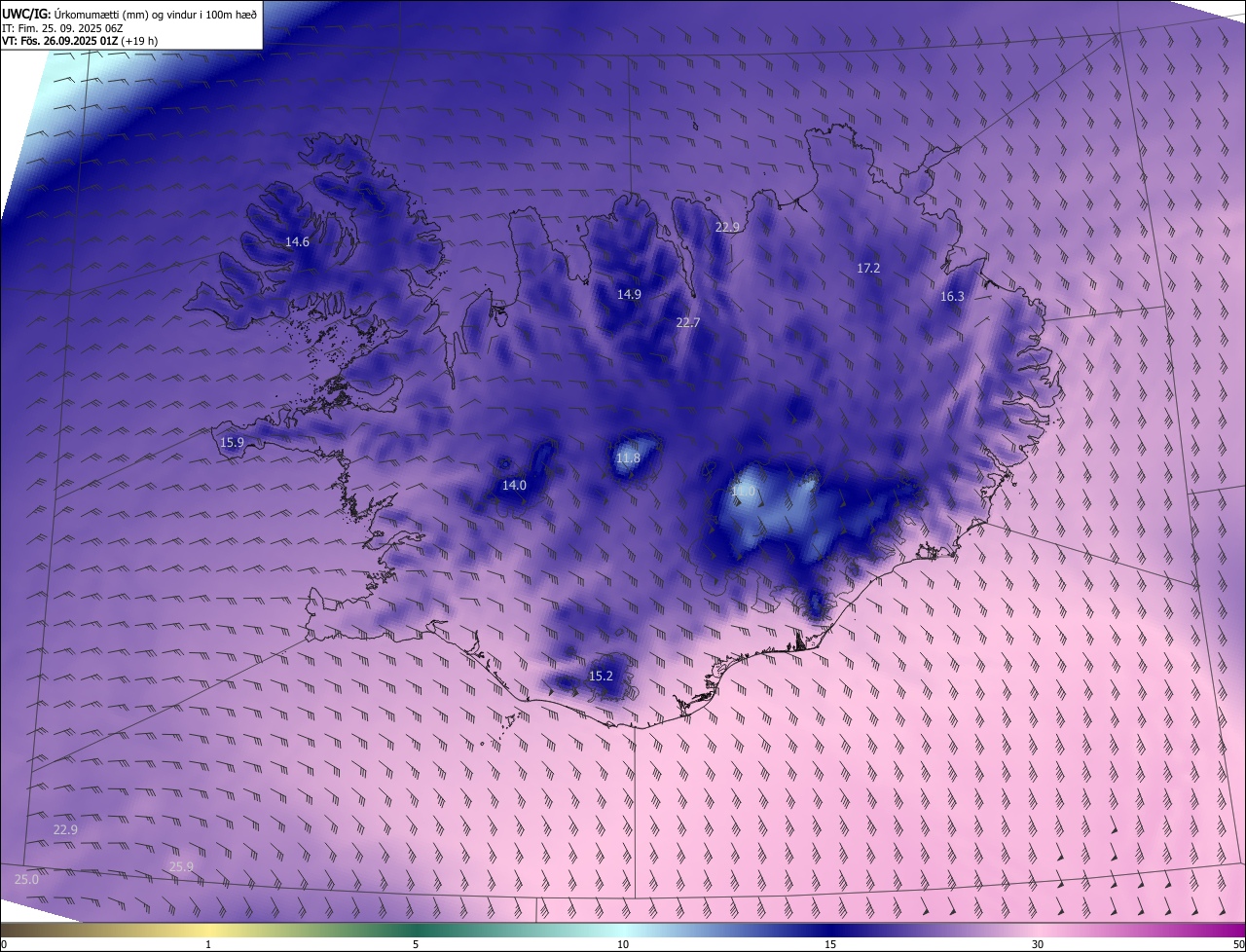Click the colorbar tick label '30'
Screen dimensions: 1246x952
1038,944
